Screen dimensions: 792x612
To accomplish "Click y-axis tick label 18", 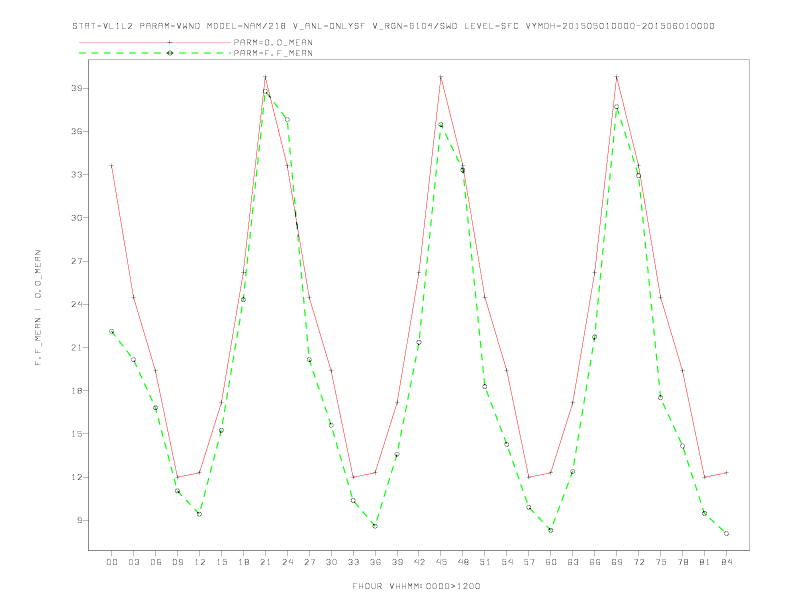I will 76,390.
